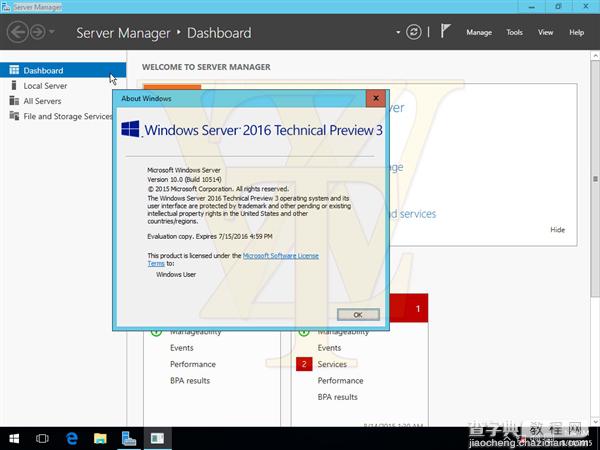This screenshot has height=450, width=600.
Task: Click the Back navigation arrow in Server Manager
Action: click(x=18, y=32)
